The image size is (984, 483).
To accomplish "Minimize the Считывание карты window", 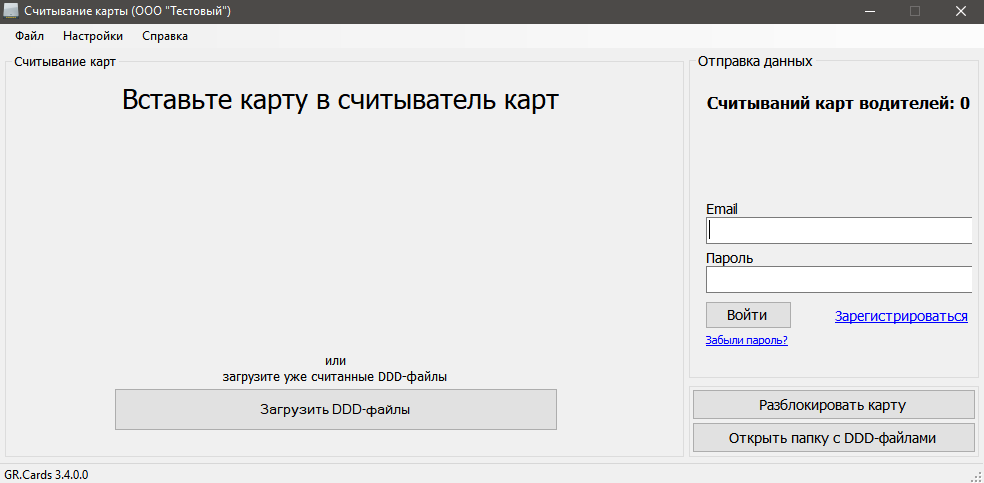I will coord(872,11).
